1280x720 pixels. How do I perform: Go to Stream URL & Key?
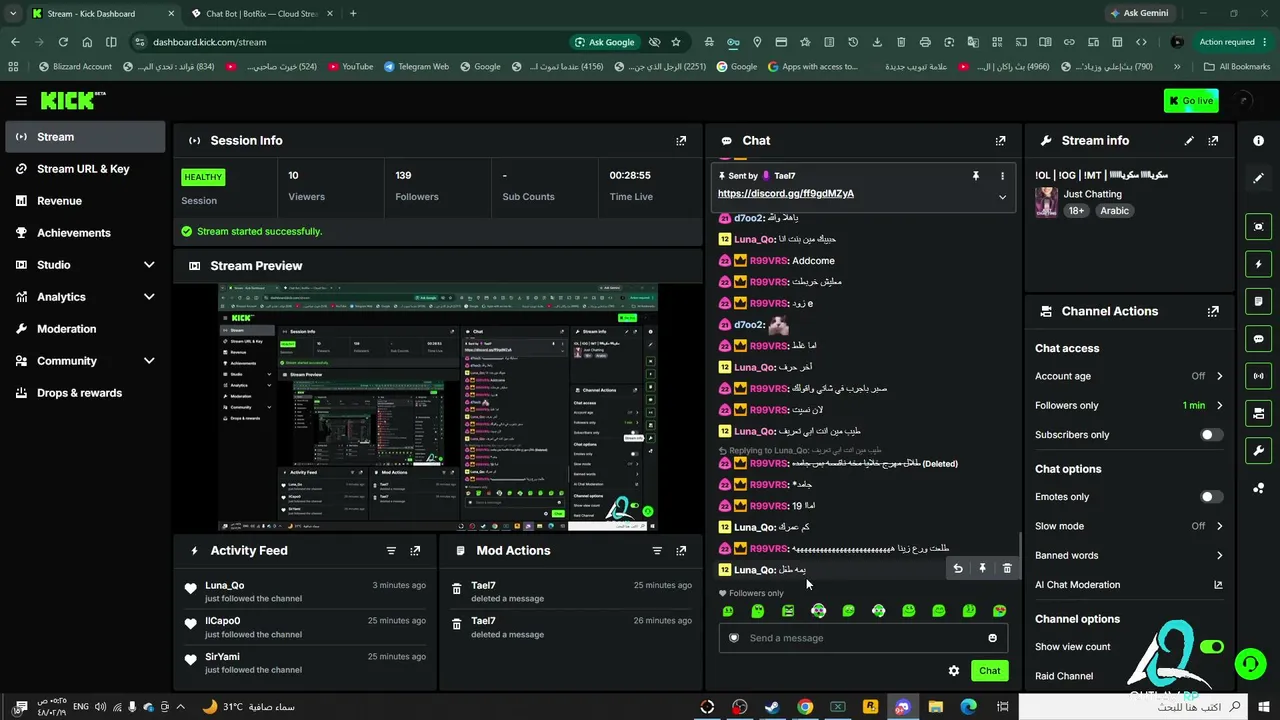click(85, 169)
